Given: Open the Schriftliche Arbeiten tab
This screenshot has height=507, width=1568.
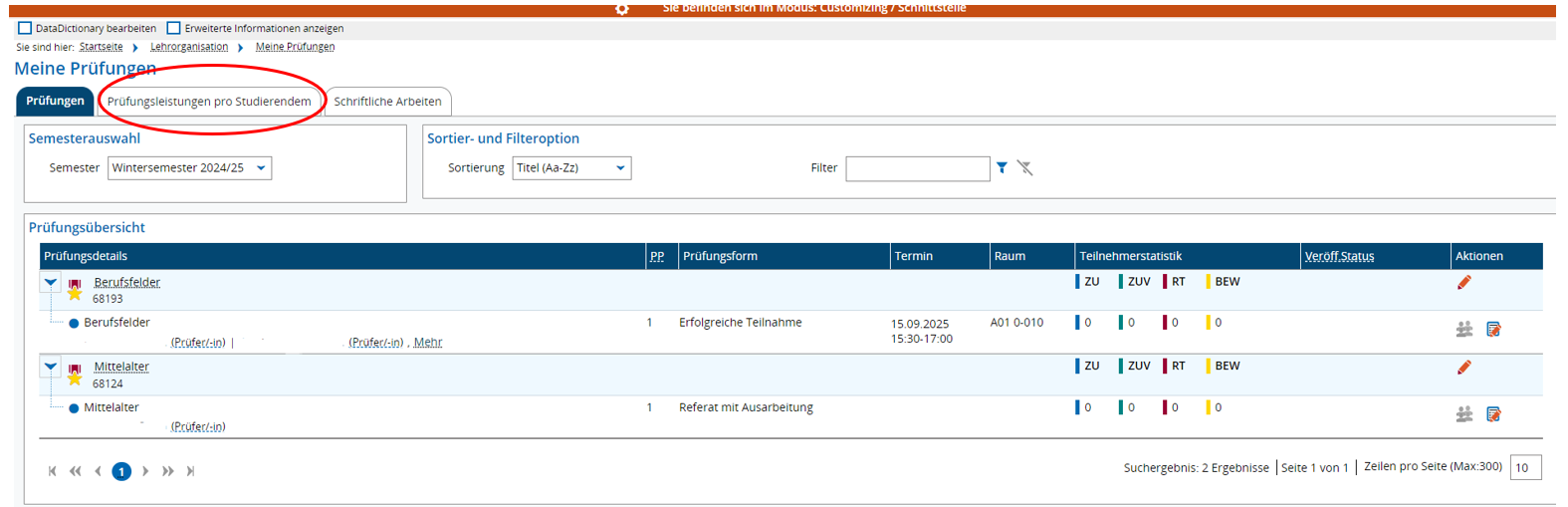Looking at the screenshot, I should click(x=387, y=102).
